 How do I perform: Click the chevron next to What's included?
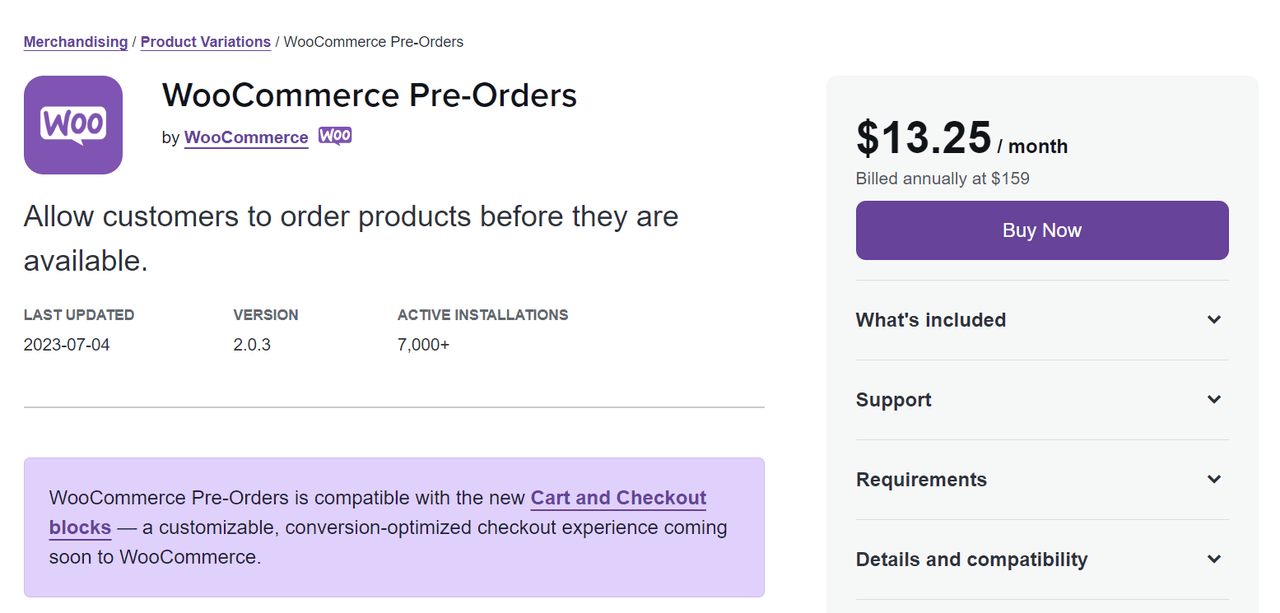tap(1214, 320)
